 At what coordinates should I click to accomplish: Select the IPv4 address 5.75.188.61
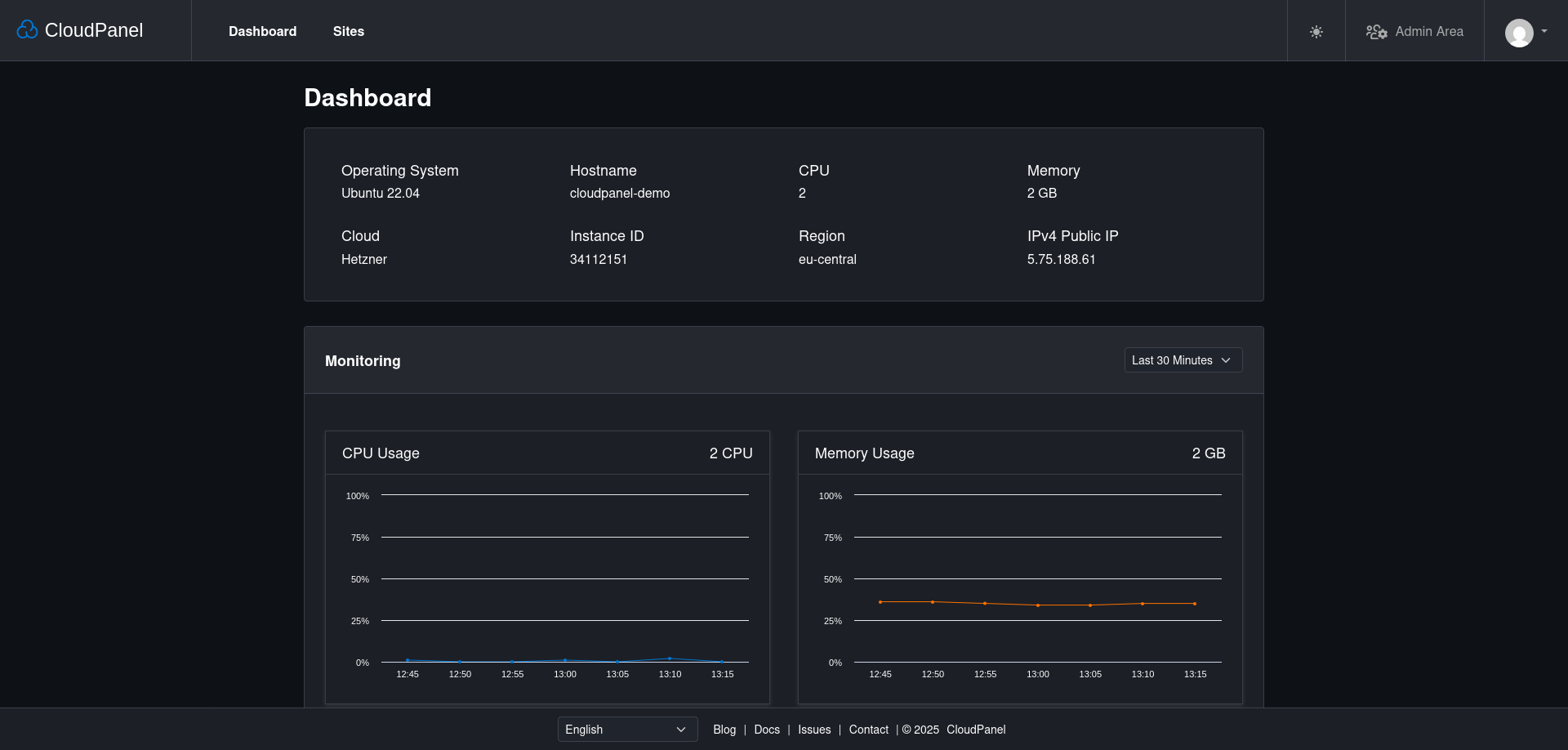coord(1061,259)
